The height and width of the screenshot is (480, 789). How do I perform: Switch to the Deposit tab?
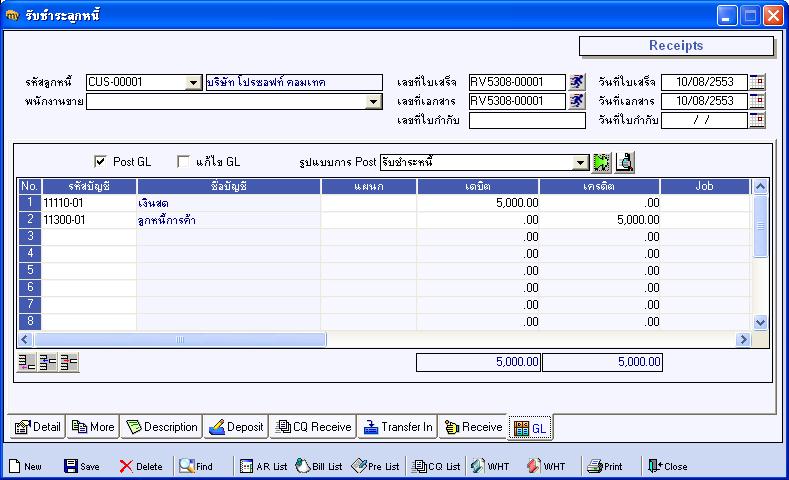(236, 427)
